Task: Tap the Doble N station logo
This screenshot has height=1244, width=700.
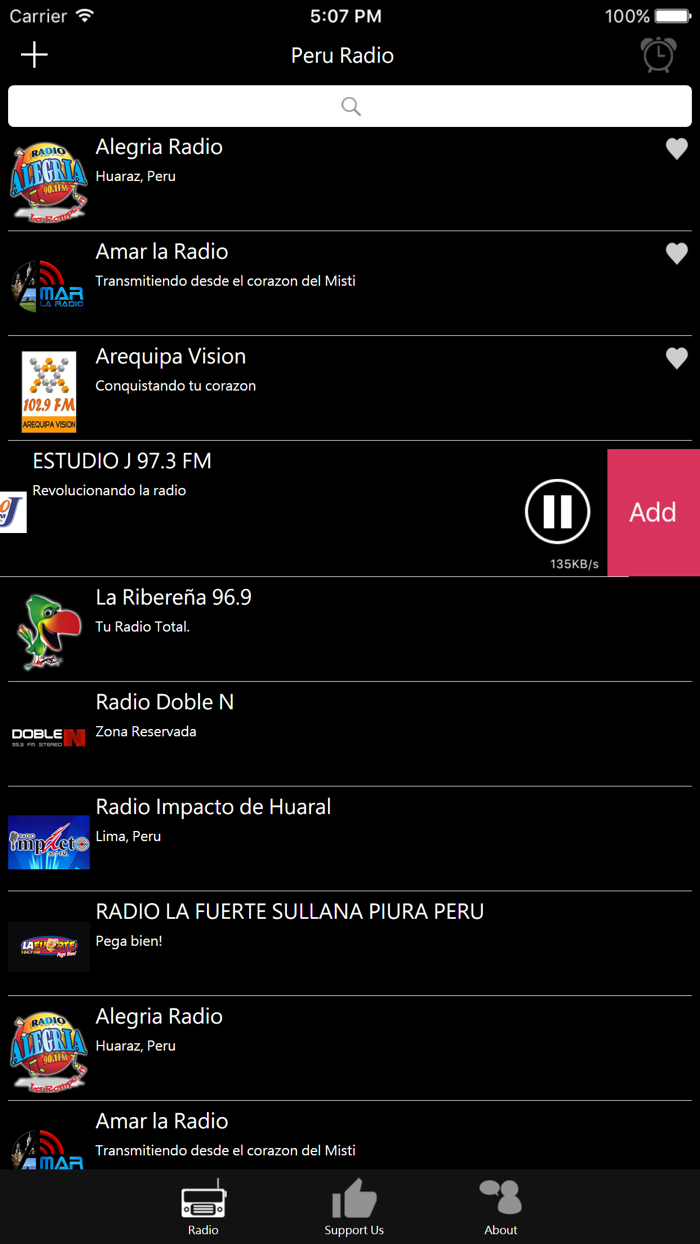Action: [x=49, y=738]
